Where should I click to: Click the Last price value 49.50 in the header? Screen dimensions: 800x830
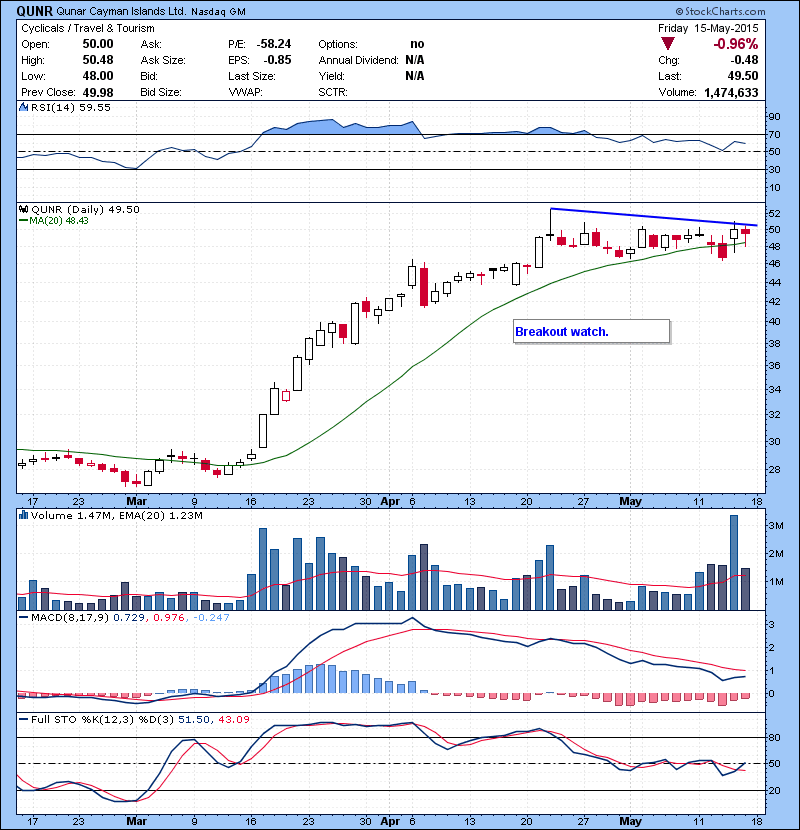[743, 76]
